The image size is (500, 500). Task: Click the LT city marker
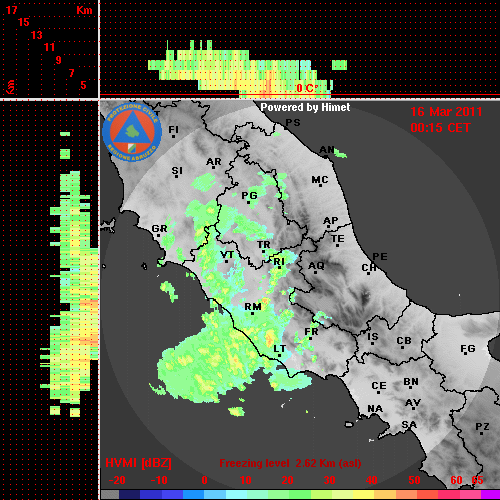[x=279, y=350]
